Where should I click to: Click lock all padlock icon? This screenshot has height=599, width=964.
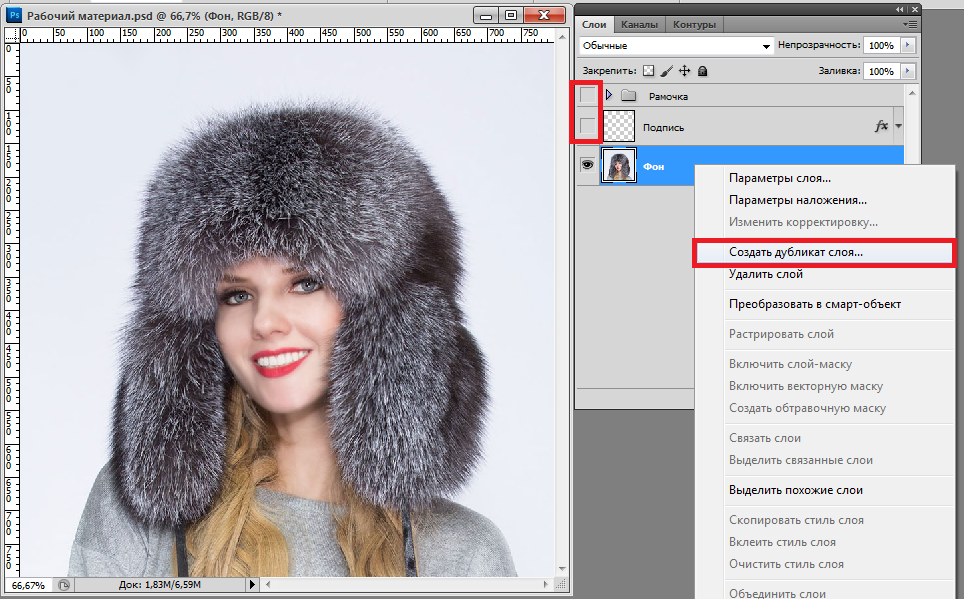click(x=703, y=71)
